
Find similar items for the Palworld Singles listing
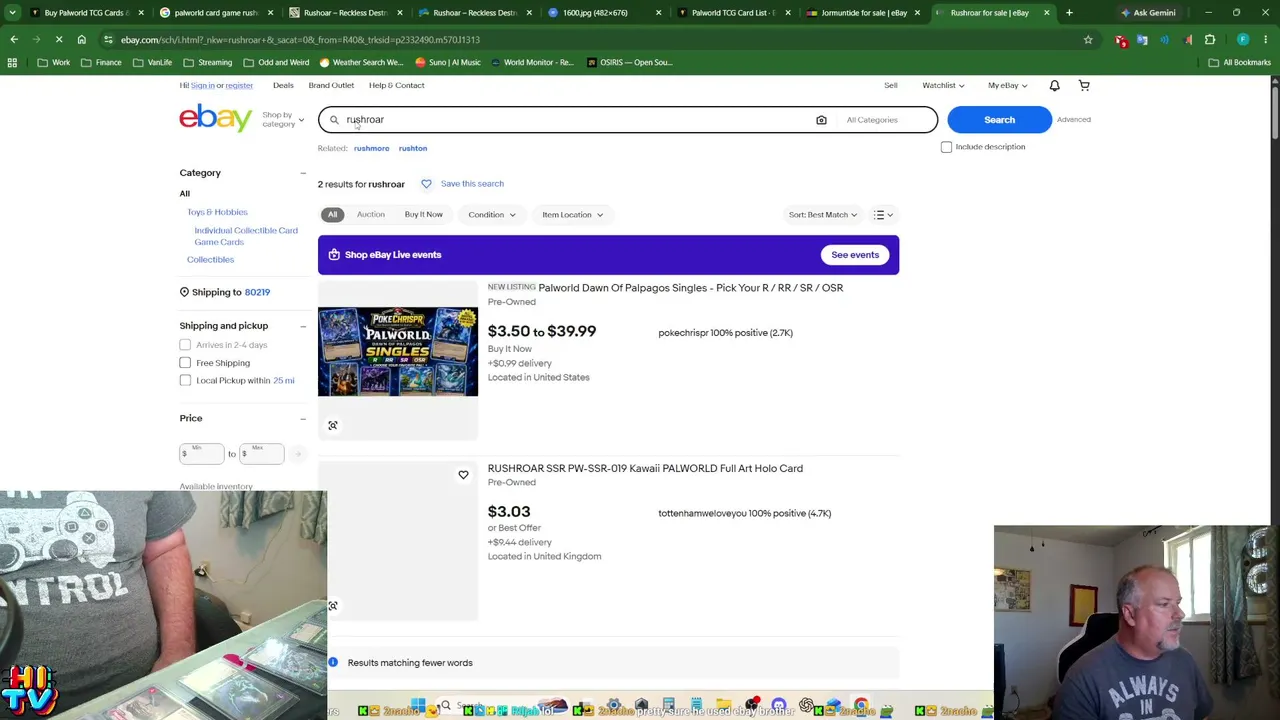(x=333, y=426)
